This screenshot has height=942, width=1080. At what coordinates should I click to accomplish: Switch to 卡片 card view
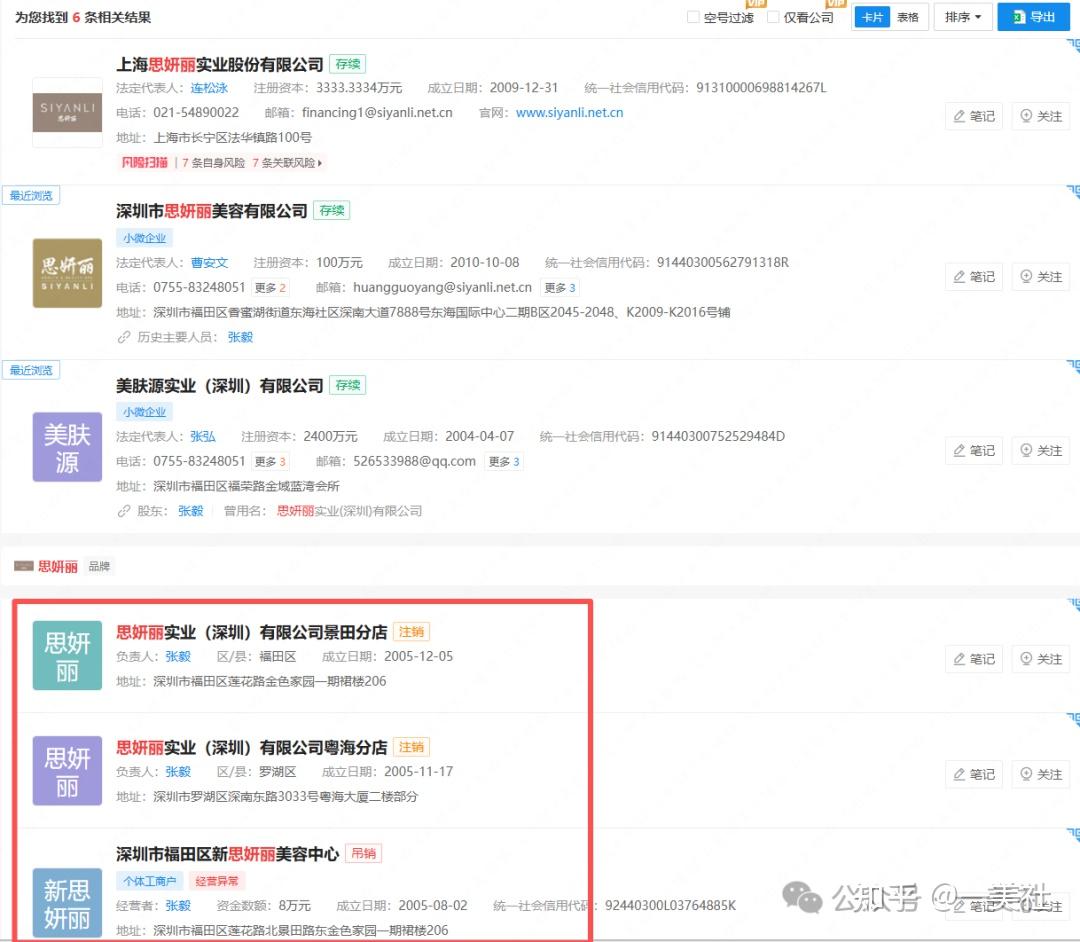[872, 17]
